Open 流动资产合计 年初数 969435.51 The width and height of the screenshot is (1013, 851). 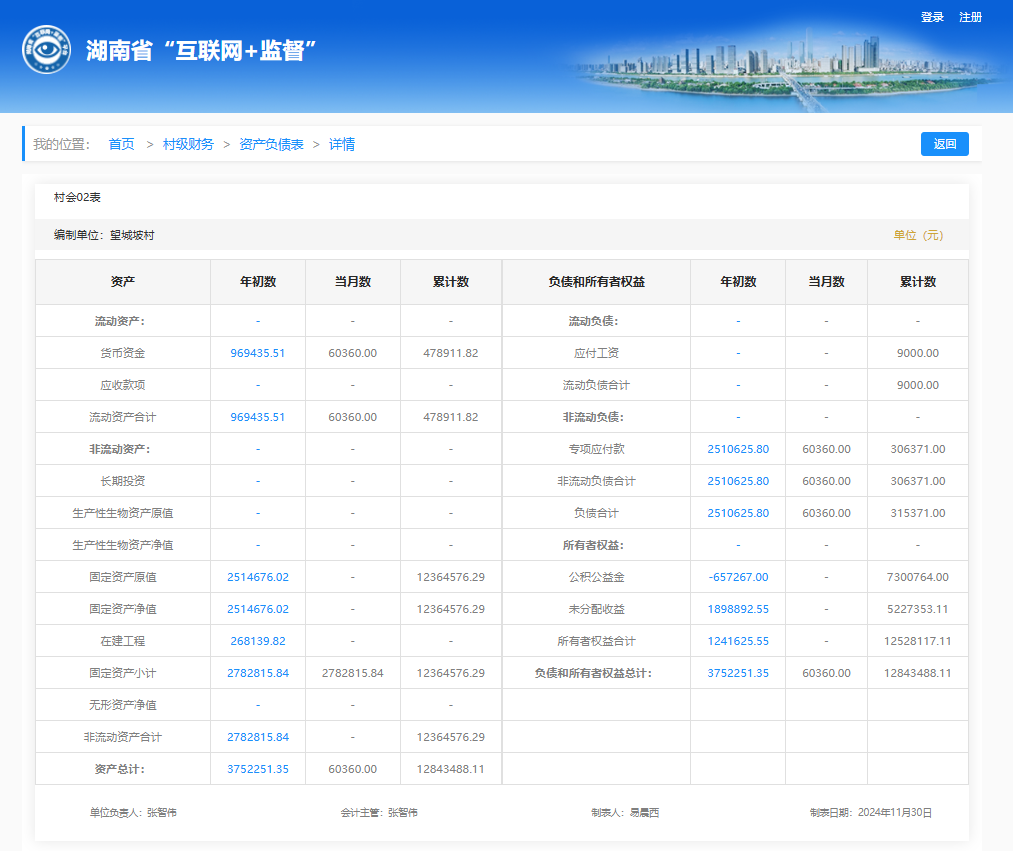click(258, 417)
